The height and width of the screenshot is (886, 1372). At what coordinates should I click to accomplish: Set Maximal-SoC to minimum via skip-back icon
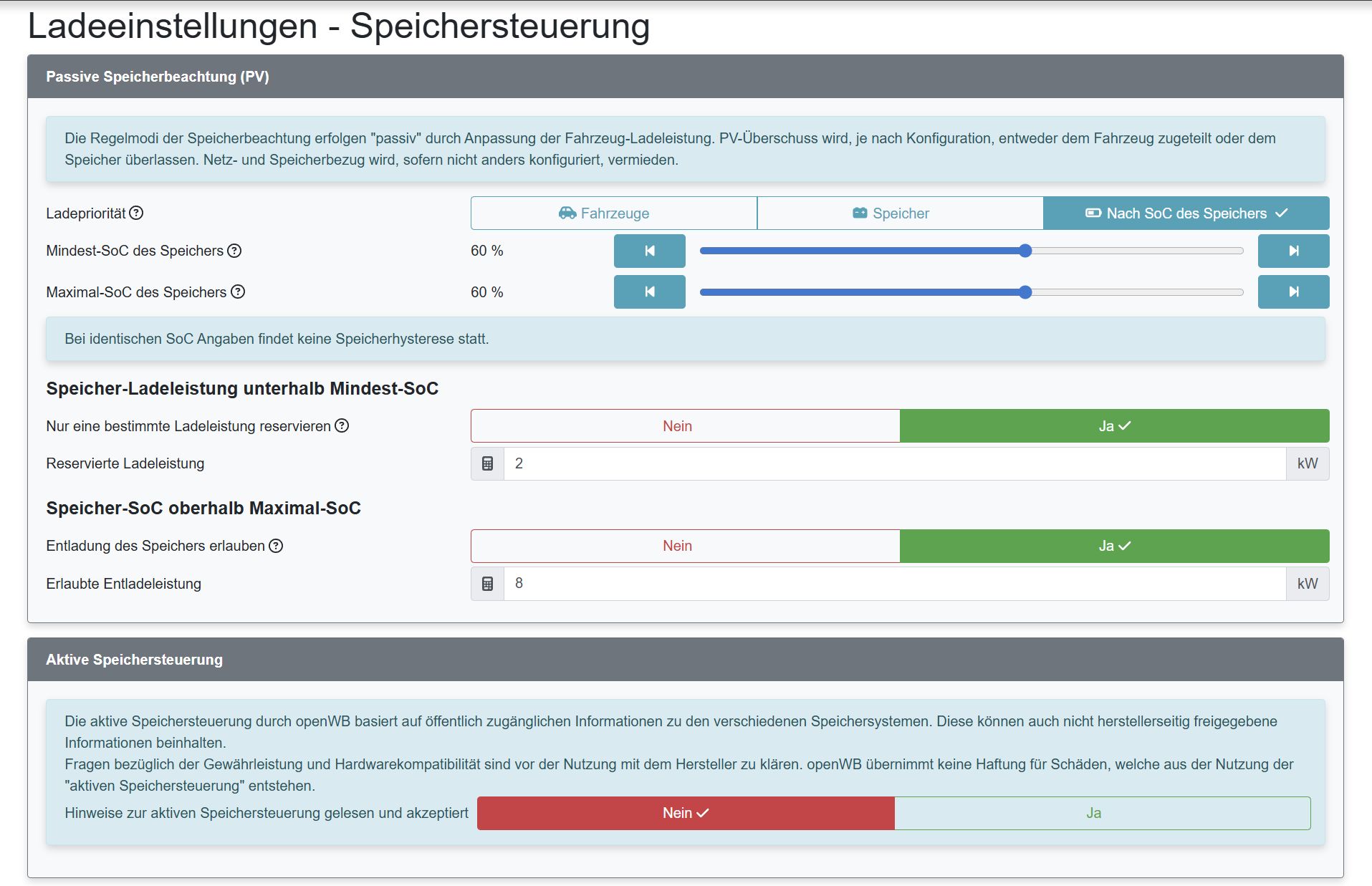649,292
